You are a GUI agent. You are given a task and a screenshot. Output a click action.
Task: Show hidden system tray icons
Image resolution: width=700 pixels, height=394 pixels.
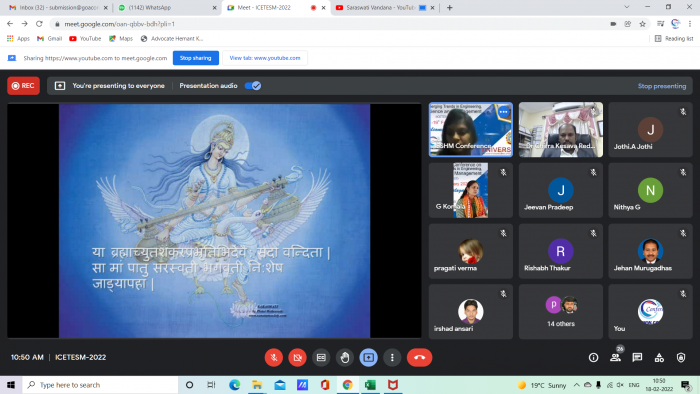576,385
